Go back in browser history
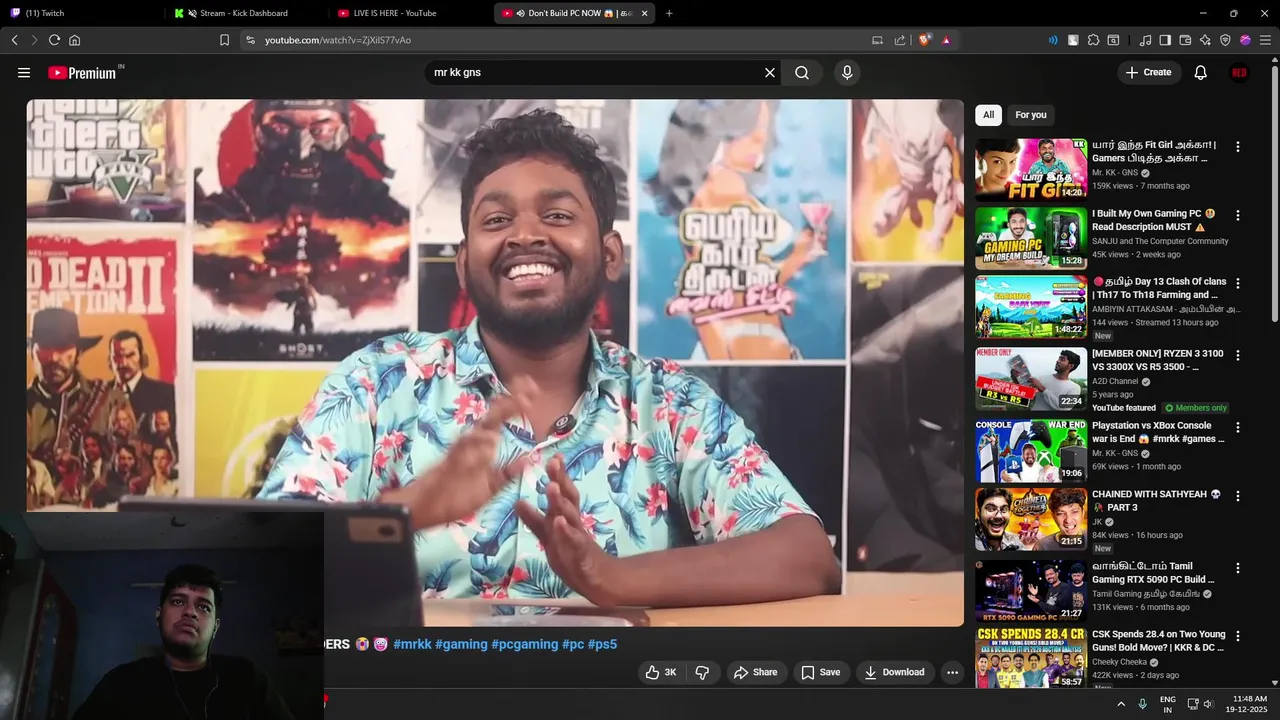The height and width of the screenshot is (720, 1280). [x=14, y=40]
